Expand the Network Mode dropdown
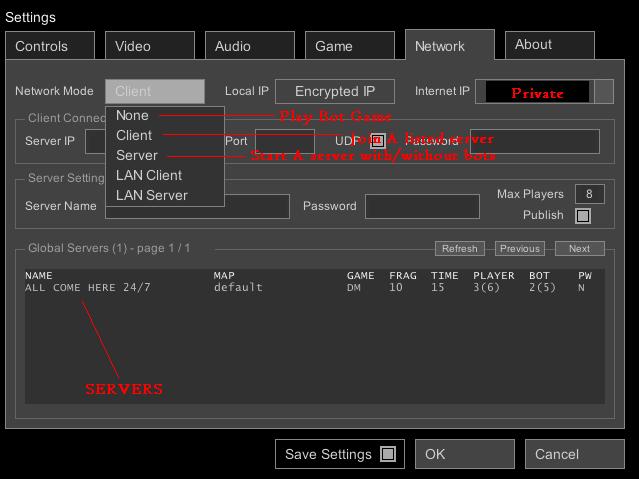 154,92
